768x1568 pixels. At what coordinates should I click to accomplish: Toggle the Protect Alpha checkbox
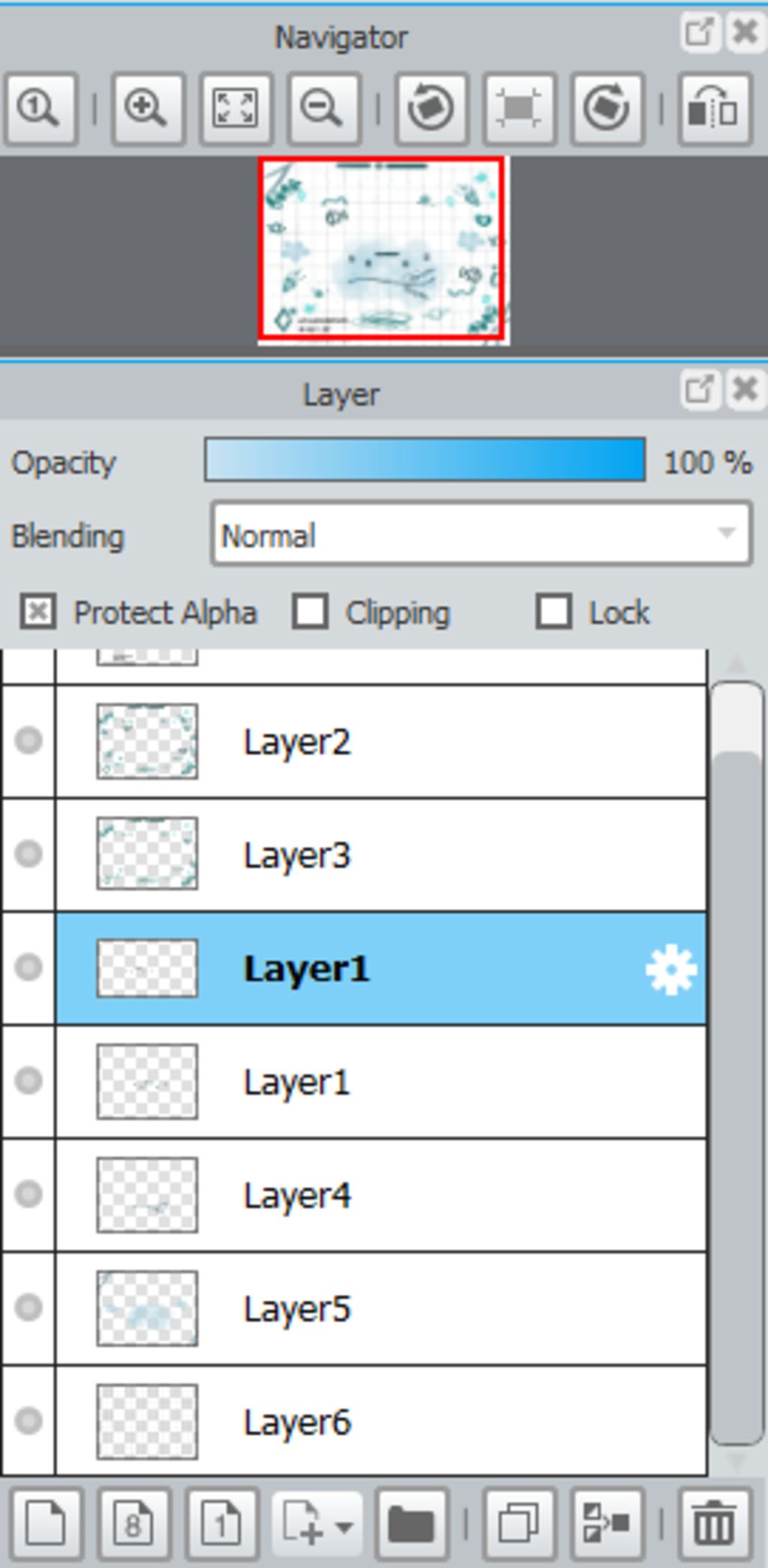pyautogui.click(x=37, y=611)
